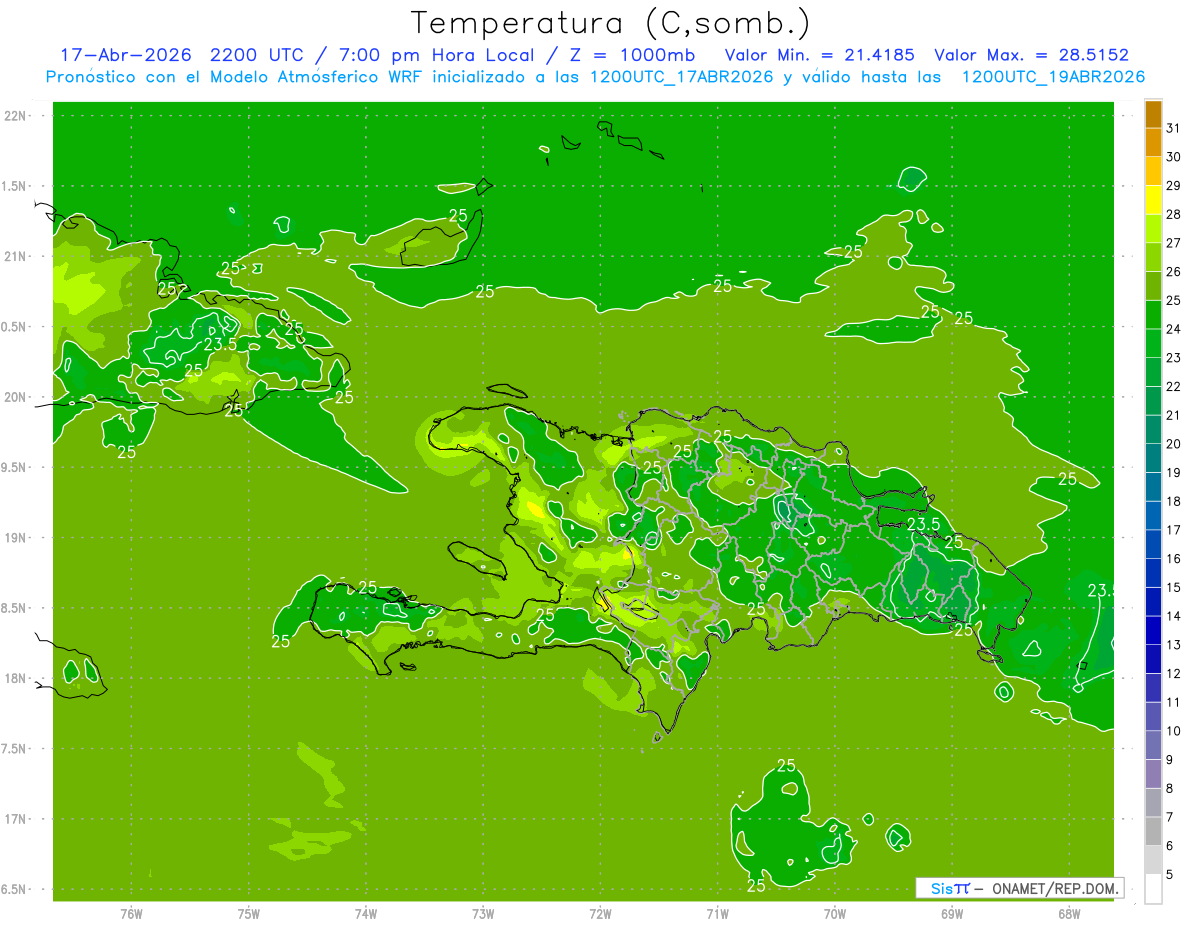Click the 76W longitude axis label

coord(131,913)
